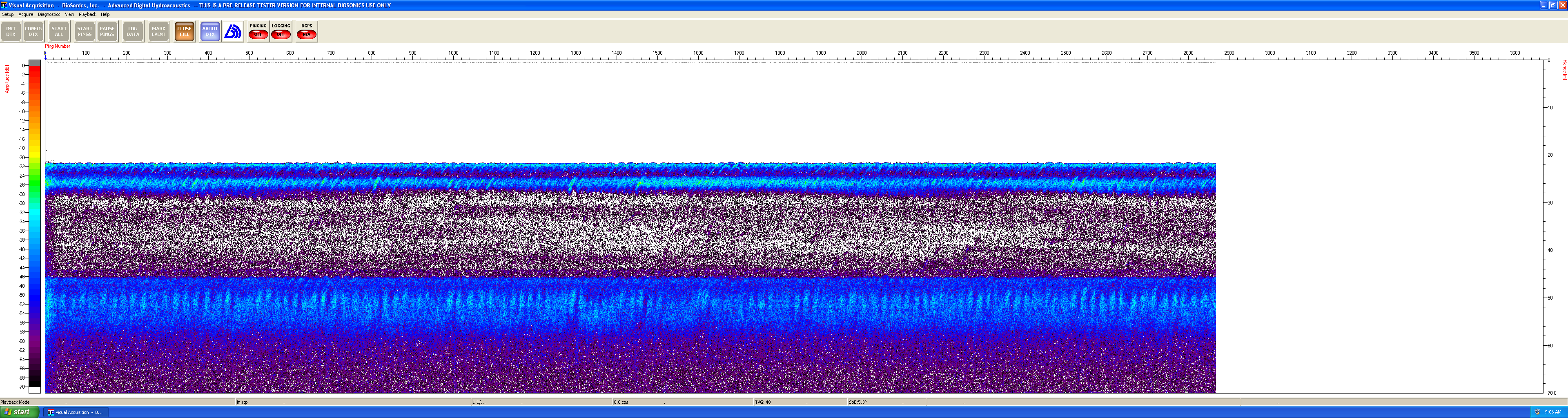Click the DTX application icon in title bar
This screenshot has height=418, width=1568.
point(4,5)
